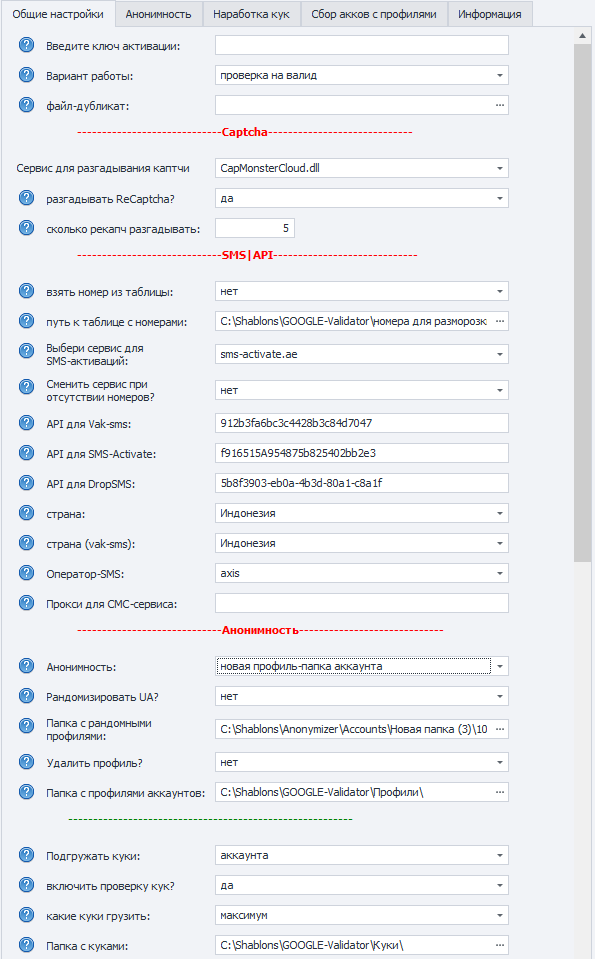
Task: Click help icon beside взять номер из таблицы
Action: [x=26, y=291]
